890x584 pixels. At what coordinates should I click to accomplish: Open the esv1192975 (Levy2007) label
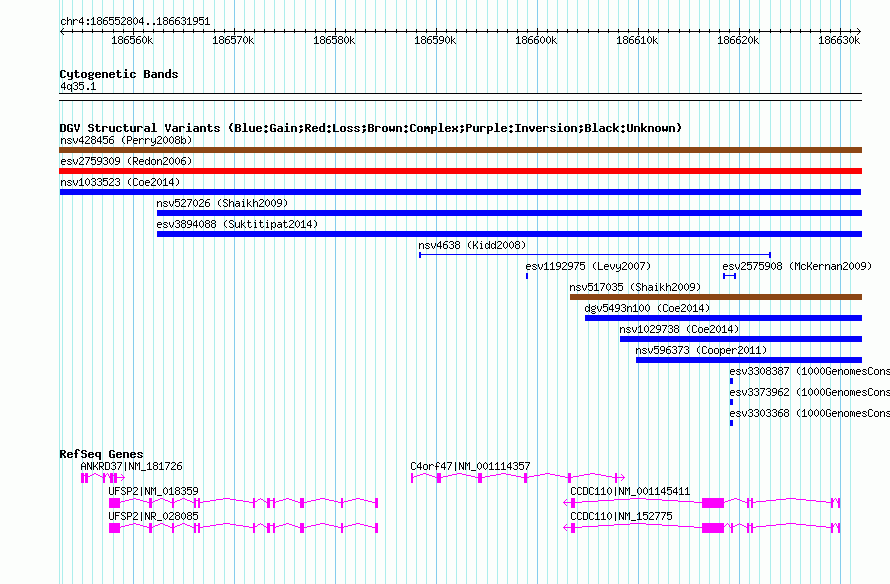[588, 266]
